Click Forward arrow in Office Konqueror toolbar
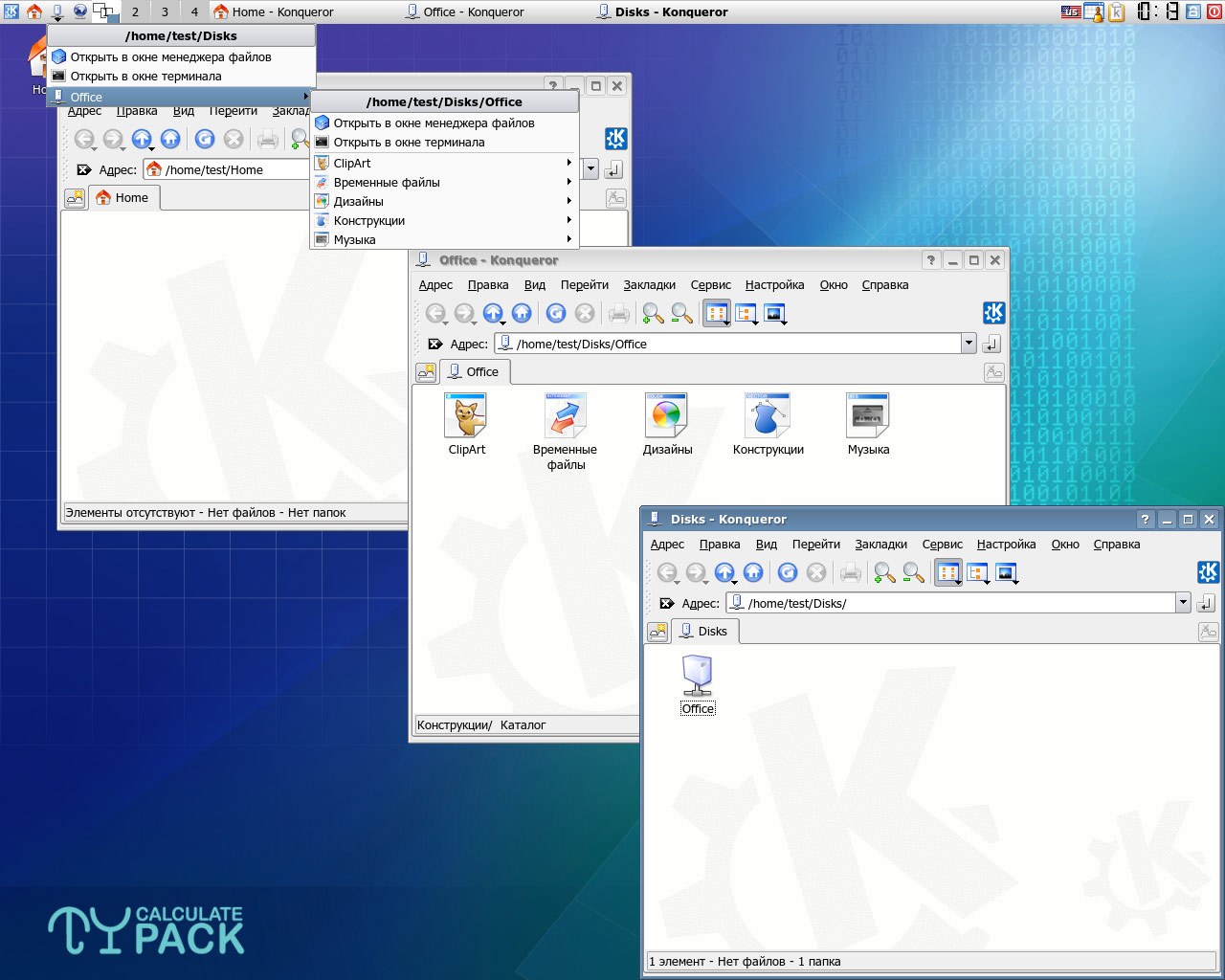 click(464, 313)
